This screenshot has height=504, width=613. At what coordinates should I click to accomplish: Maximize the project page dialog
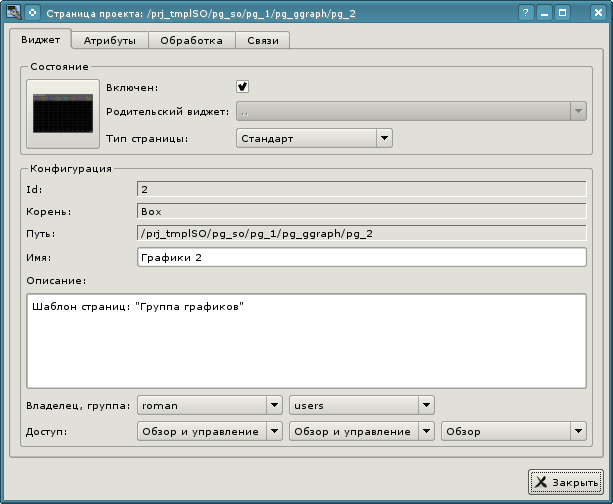562,14
